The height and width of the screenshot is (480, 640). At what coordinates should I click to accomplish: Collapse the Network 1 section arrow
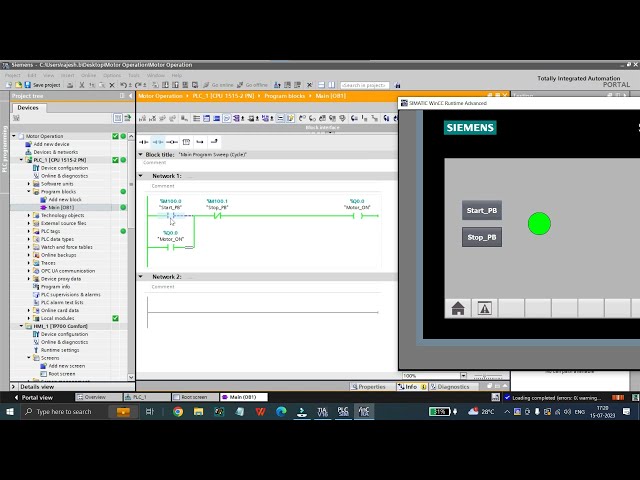[141, 176]
